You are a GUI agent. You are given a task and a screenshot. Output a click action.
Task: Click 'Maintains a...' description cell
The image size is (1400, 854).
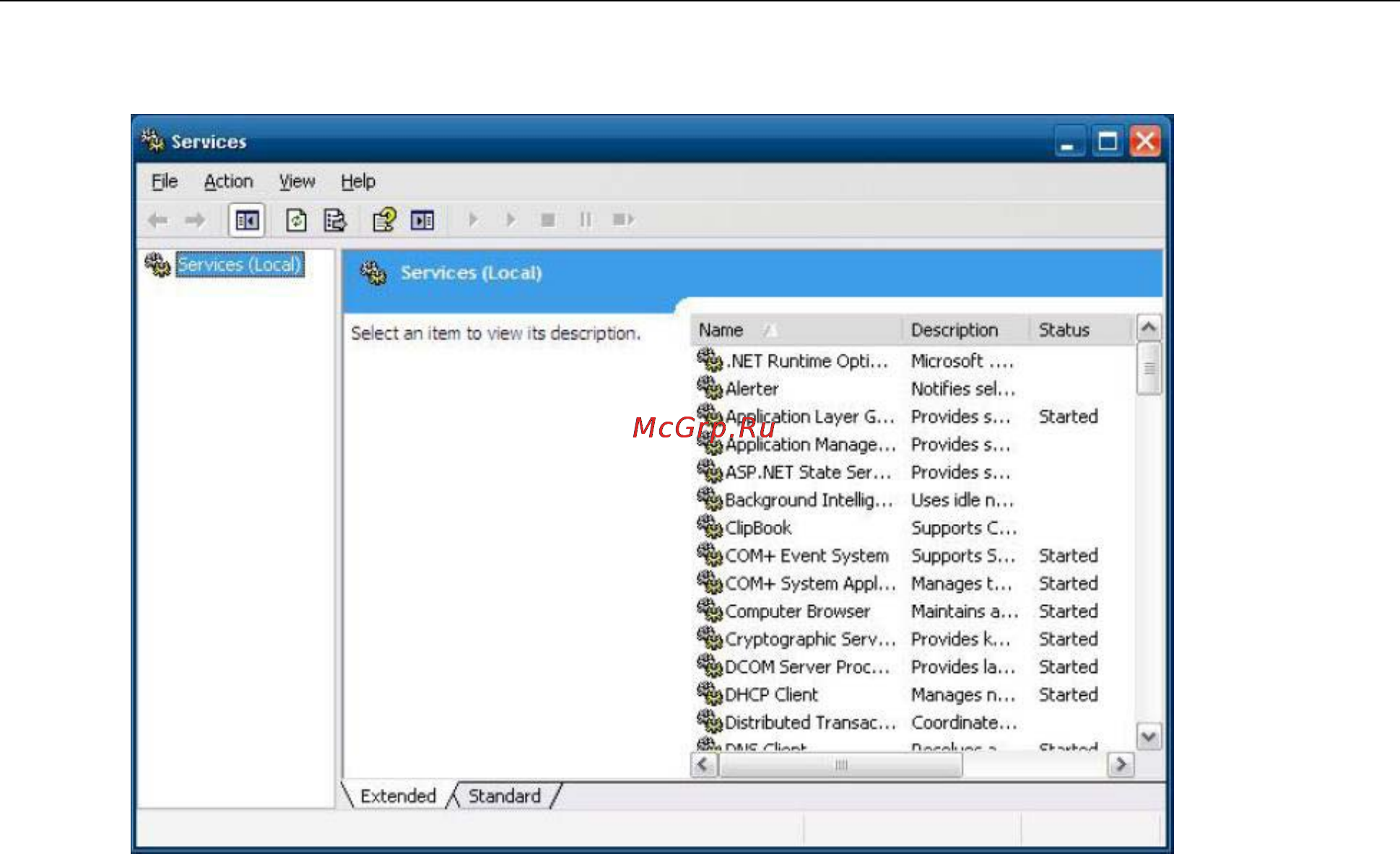(965, 611)
